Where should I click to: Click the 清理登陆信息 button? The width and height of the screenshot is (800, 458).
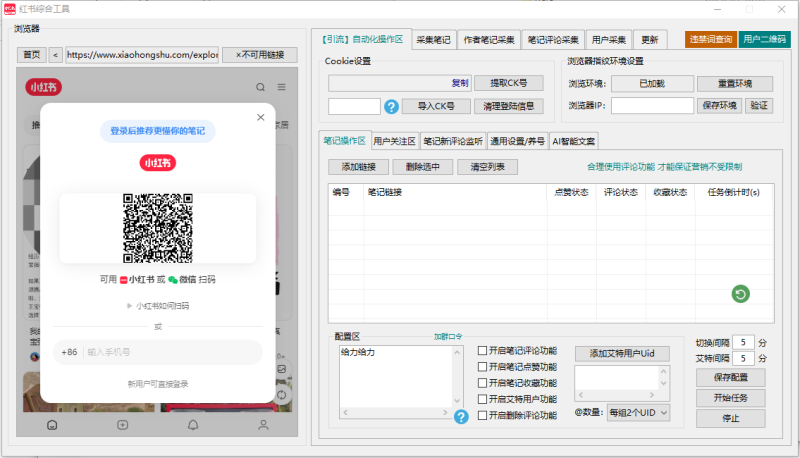pos(509,106)
